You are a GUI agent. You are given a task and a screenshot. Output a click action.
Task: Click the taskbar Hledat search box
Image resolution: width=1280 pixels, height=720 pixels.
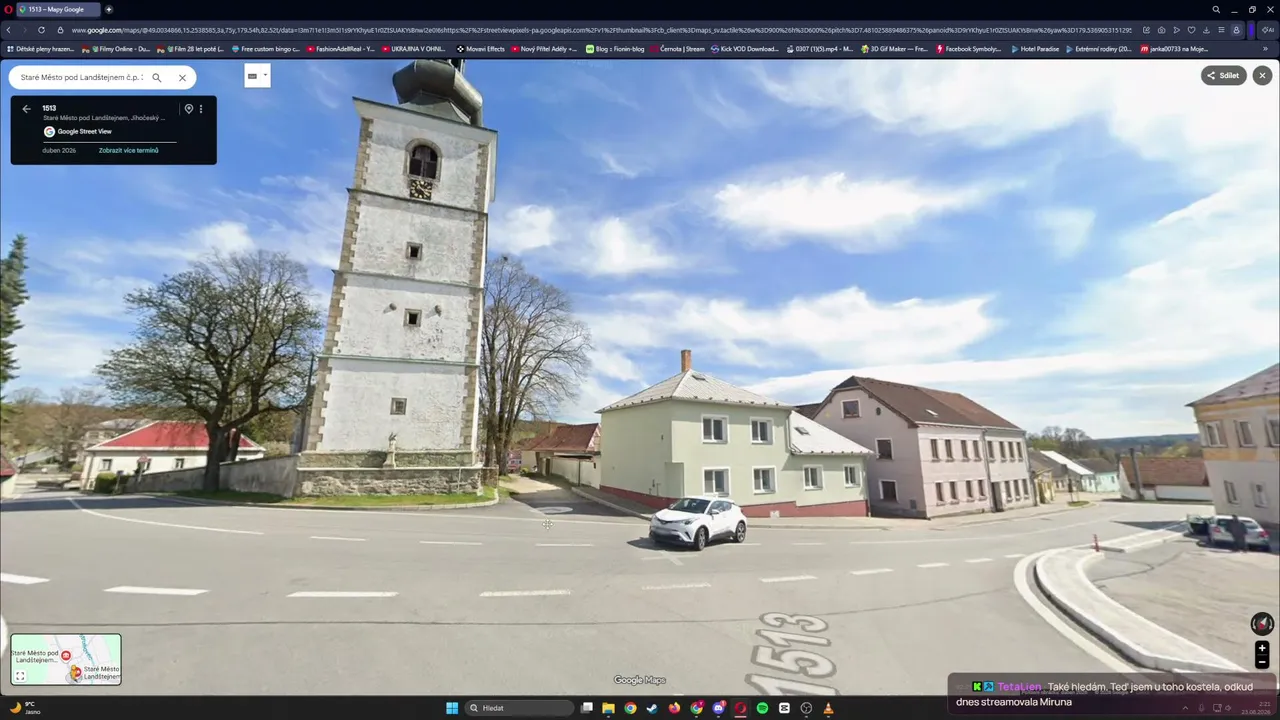[521, 708]
